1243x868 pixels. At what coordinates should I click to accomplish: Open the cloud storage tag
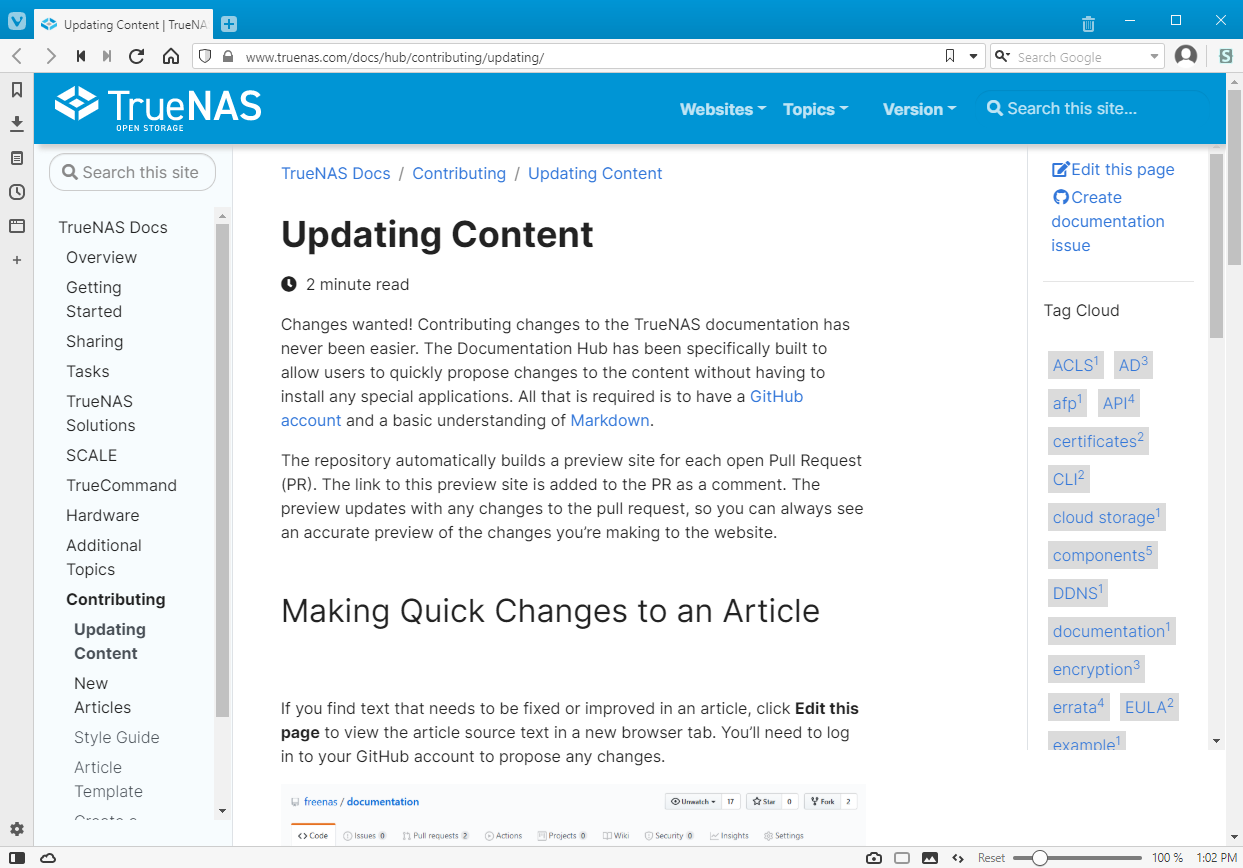[1106, 516]
